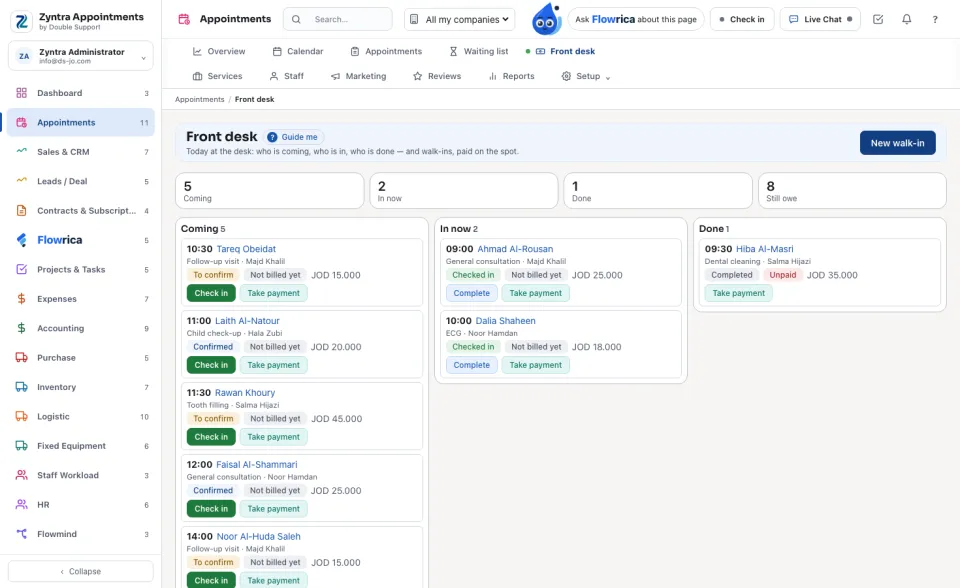
Task: Open the Waiting list tab
Action: click(479, 51)
